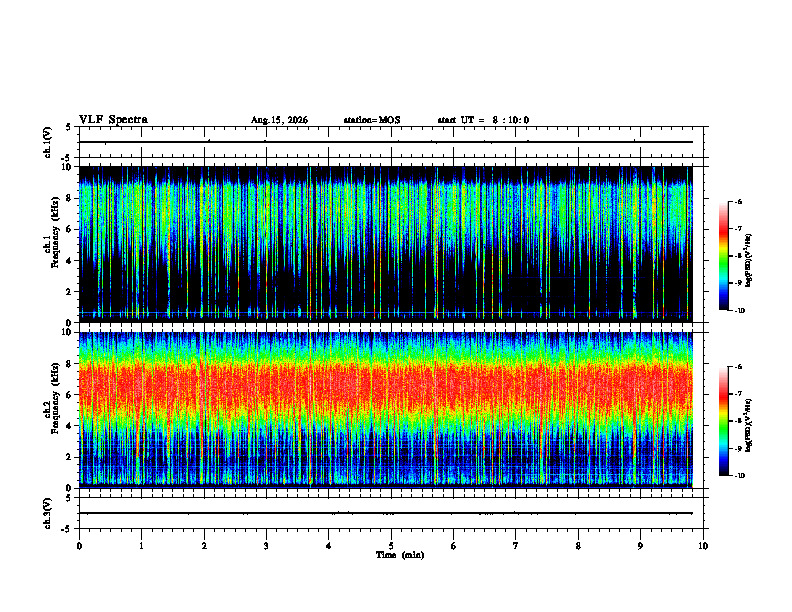Click the ch.1 frequency tick label "8"
This screenshot has width=792, height=612.
point(70,198)
